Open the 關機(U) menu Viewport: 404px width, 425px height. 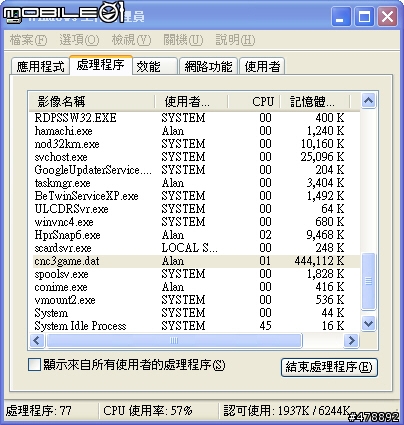(x=183, y=40)
